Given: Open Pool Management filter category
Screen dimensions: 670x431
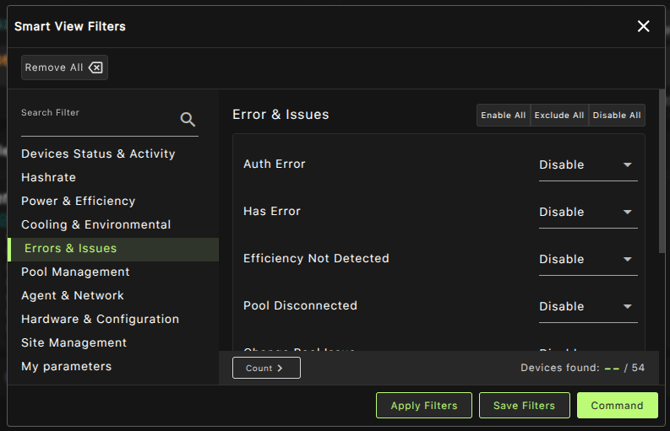Looking at the screenshot, I should click(76, 272).
